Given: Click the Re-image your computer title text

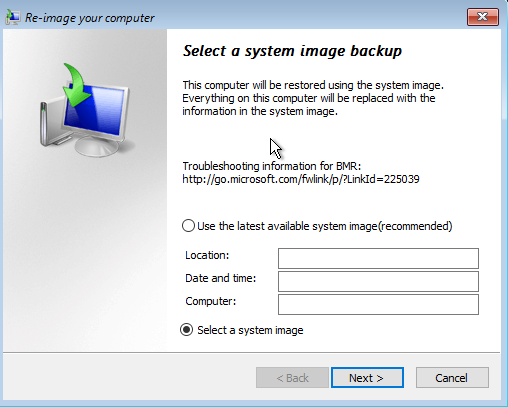Looking at the screenshot, I should [90, 18].
